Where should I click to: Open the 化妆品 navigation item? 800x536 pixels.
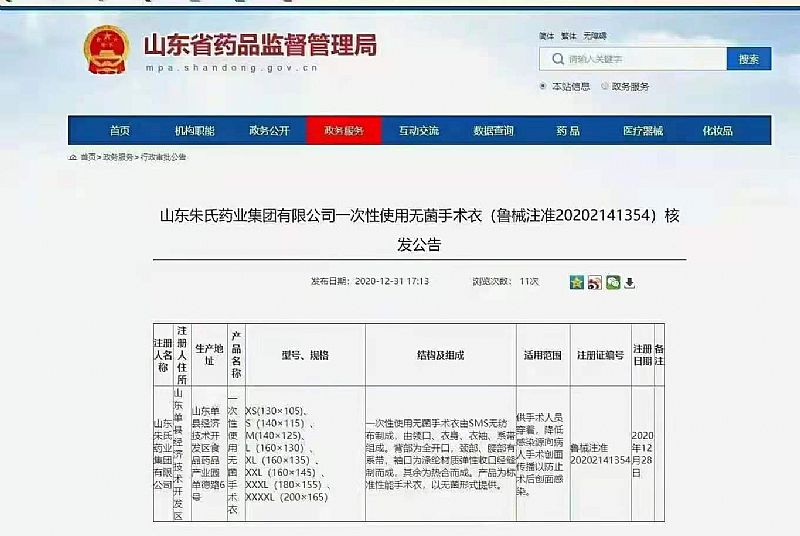(x=717, y=131)
